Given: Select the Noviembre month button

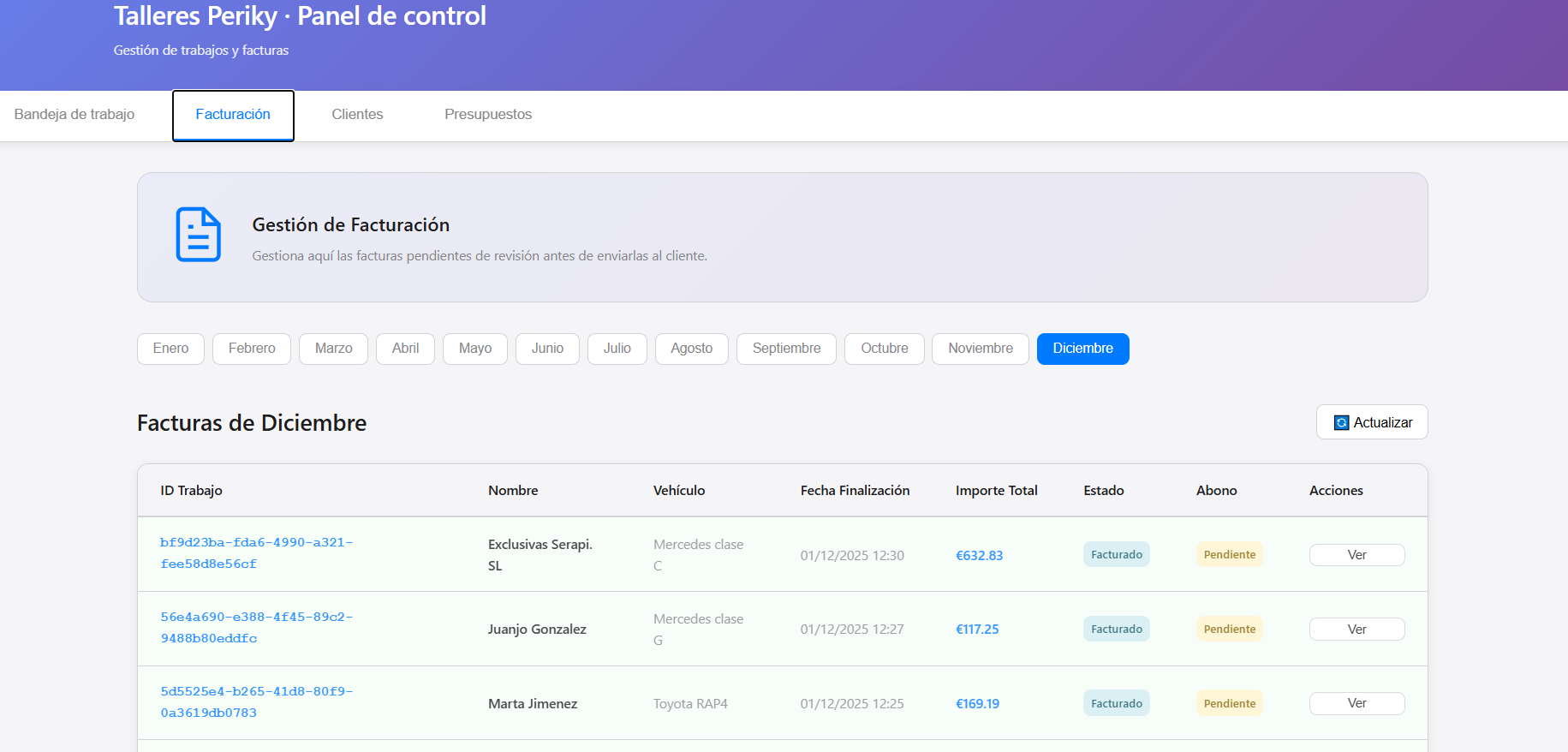Looking at the screenshot, I should coord(980,349).
